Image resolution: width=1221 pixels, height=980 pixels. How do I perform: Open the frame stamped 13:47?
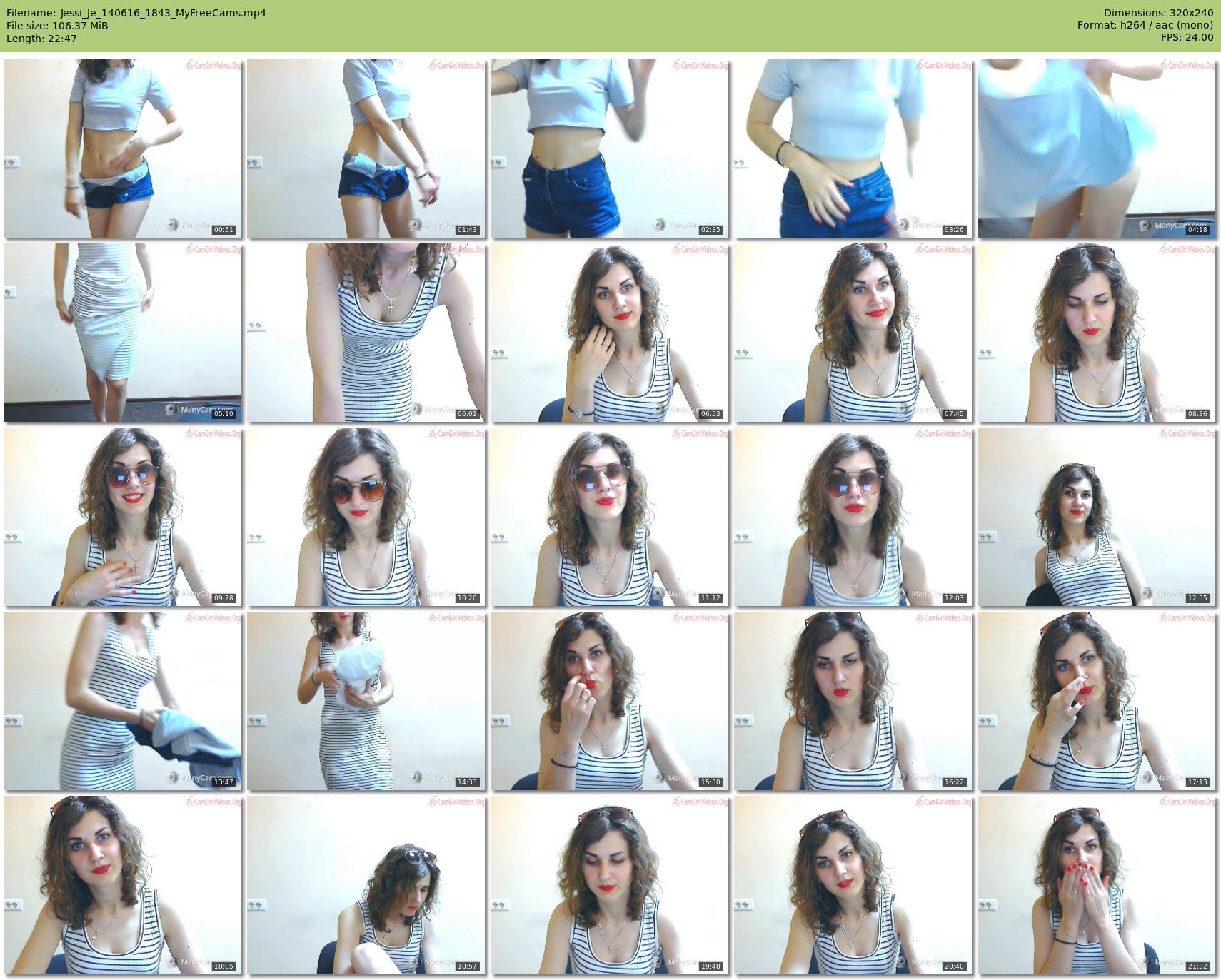click(x=122, y=701)
